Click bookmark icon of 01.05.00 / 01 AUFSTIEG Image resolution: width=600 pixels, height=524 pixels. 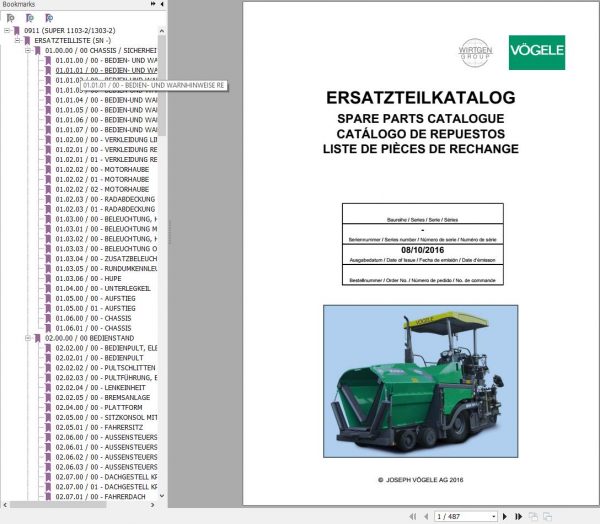48,308
